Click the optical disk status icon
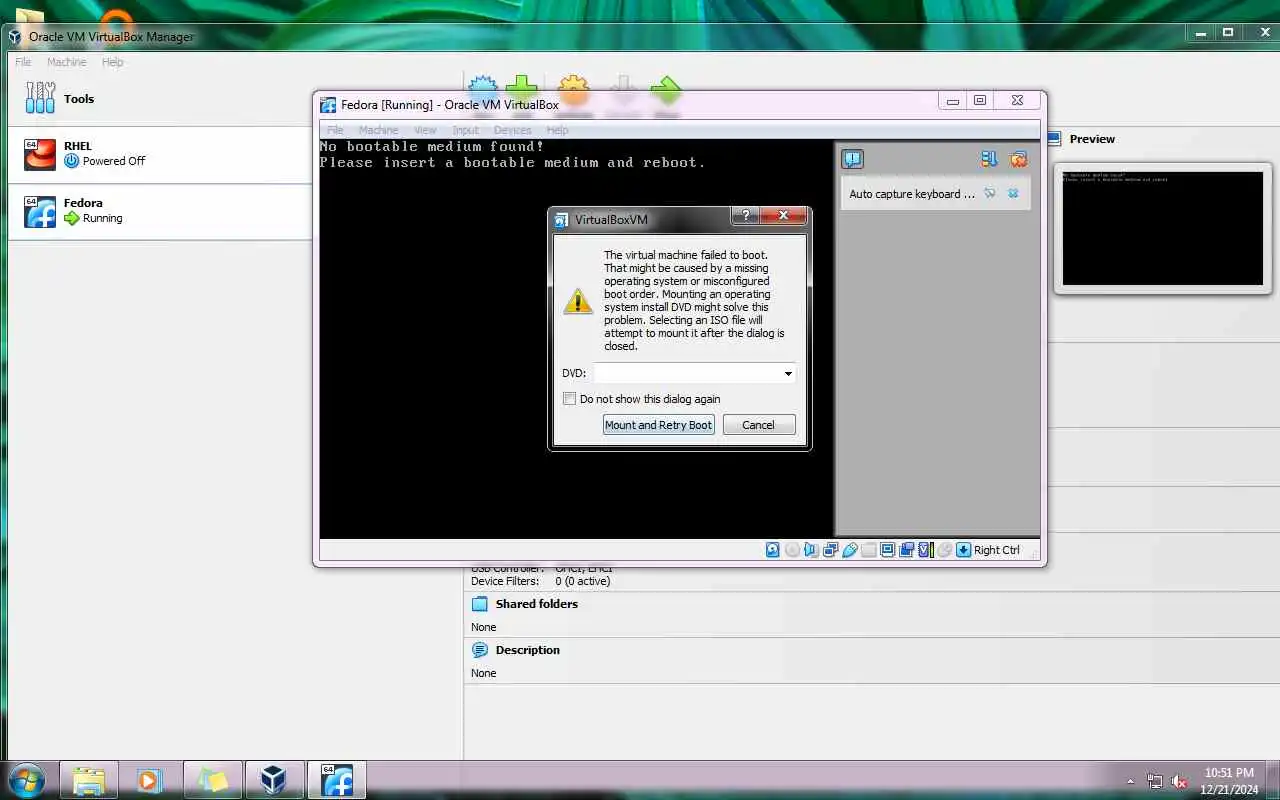Image resolution: width=1280 pixels, height=800 pixels. pyautogui.click(x=792, y=550)
